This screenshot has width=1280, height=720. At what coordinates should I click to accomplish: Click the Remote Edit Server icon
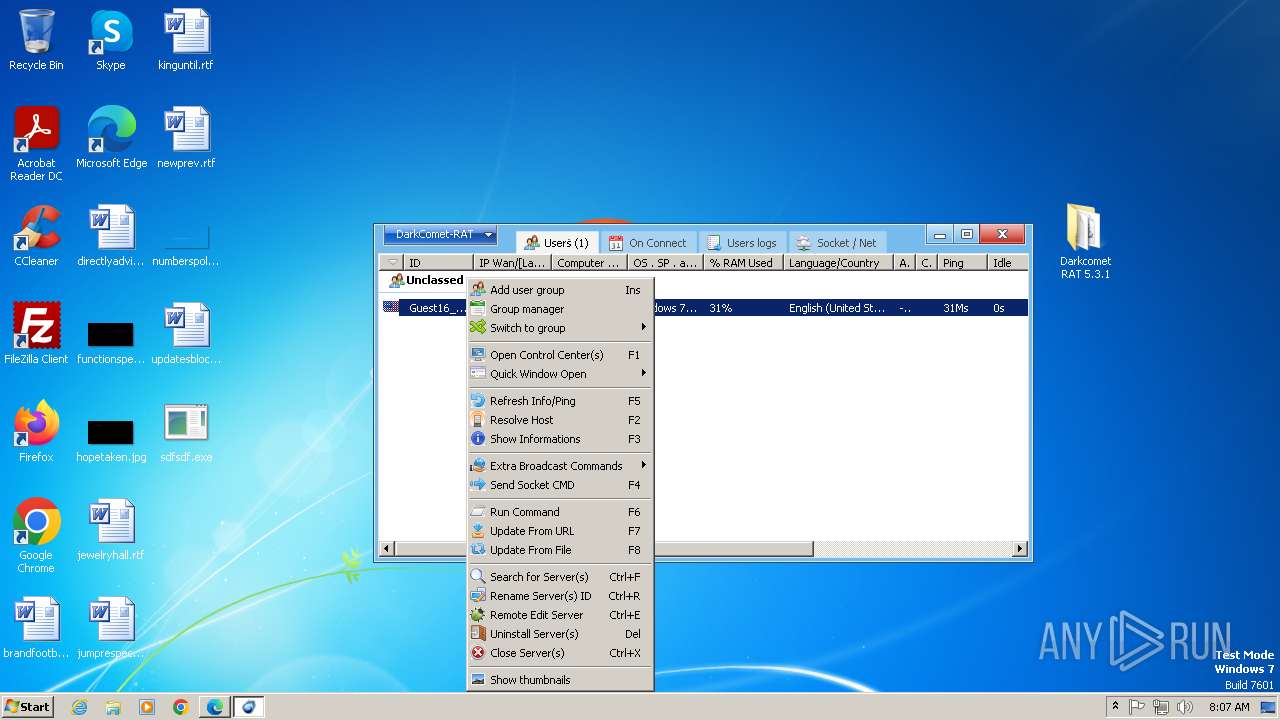478,615
